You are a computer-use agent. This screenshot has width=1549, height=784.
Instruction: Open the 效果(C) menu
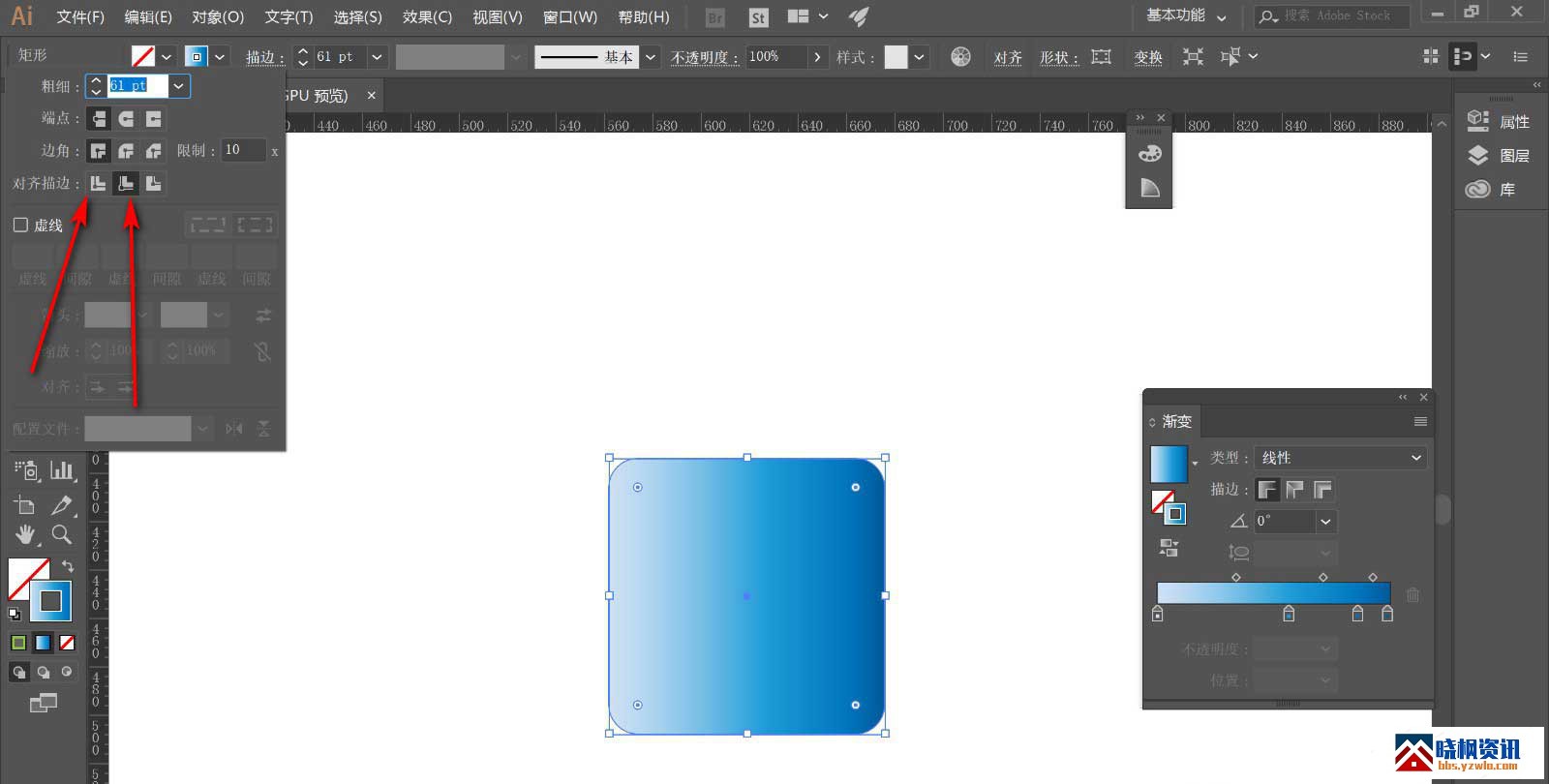click(x=427, y=16)
